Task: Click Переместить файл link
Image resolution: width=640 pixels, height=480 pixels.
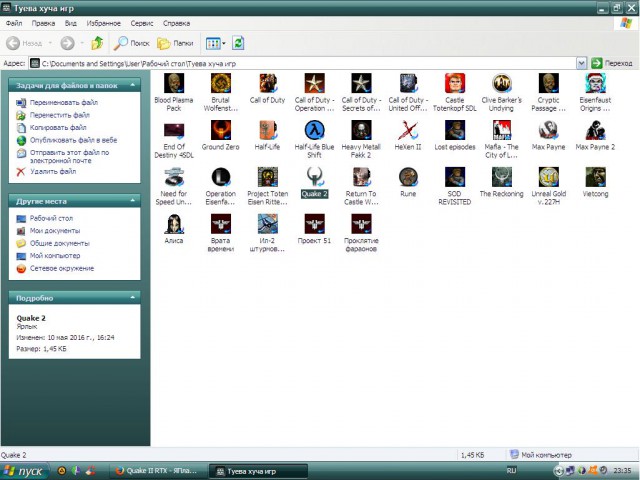Action: coord(60,115)
